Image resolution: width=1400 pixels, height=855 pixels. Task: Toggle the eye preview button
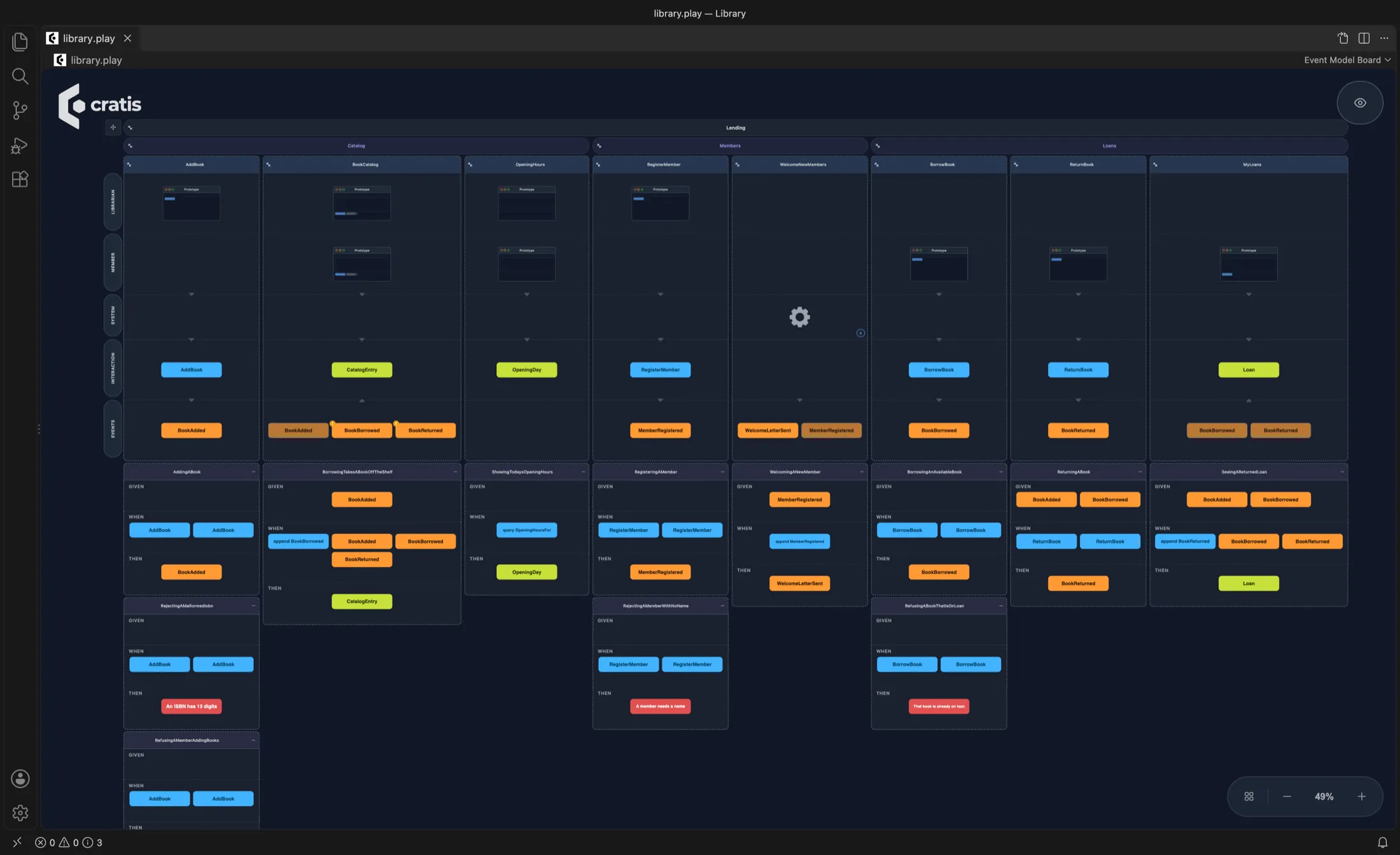tap(1360, 102)
